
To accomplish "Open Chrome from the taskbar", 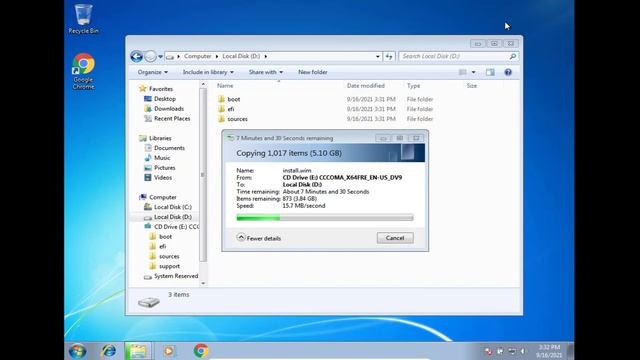I will coord(200,351).
